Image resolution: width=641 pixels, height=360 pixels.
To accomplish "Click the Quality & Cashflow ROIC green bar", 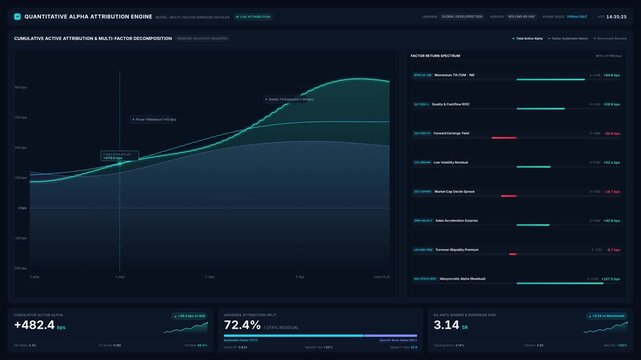I will click(x=540, y=109).
